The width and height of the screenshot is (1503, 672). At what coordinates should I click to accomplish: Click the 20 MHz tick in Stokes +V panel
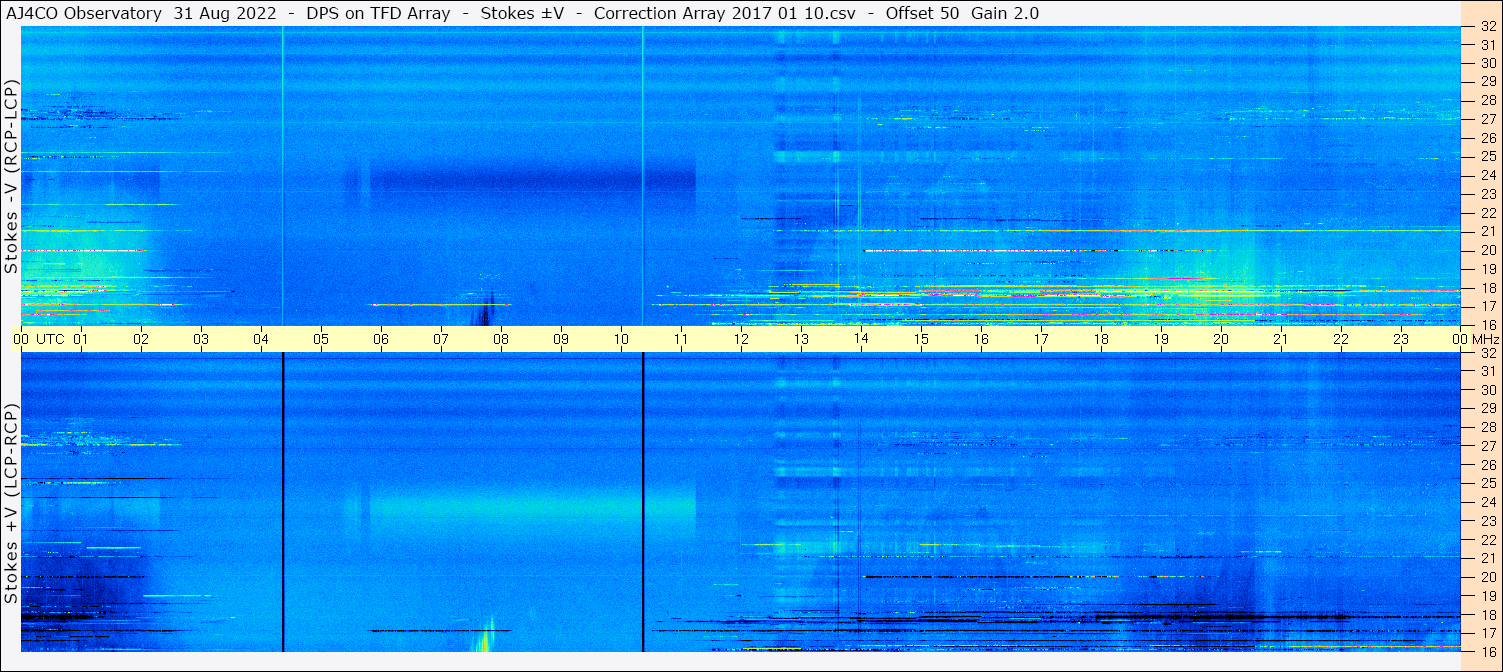1488,577
